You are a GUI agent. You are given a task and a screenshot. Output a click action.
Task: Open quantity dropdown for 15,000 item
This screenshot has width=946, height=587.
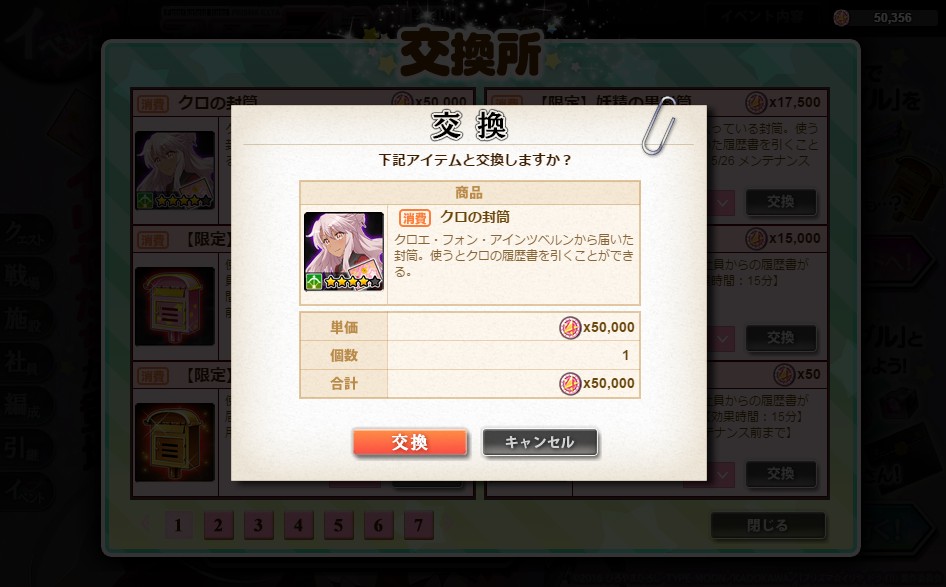(722, 338)
